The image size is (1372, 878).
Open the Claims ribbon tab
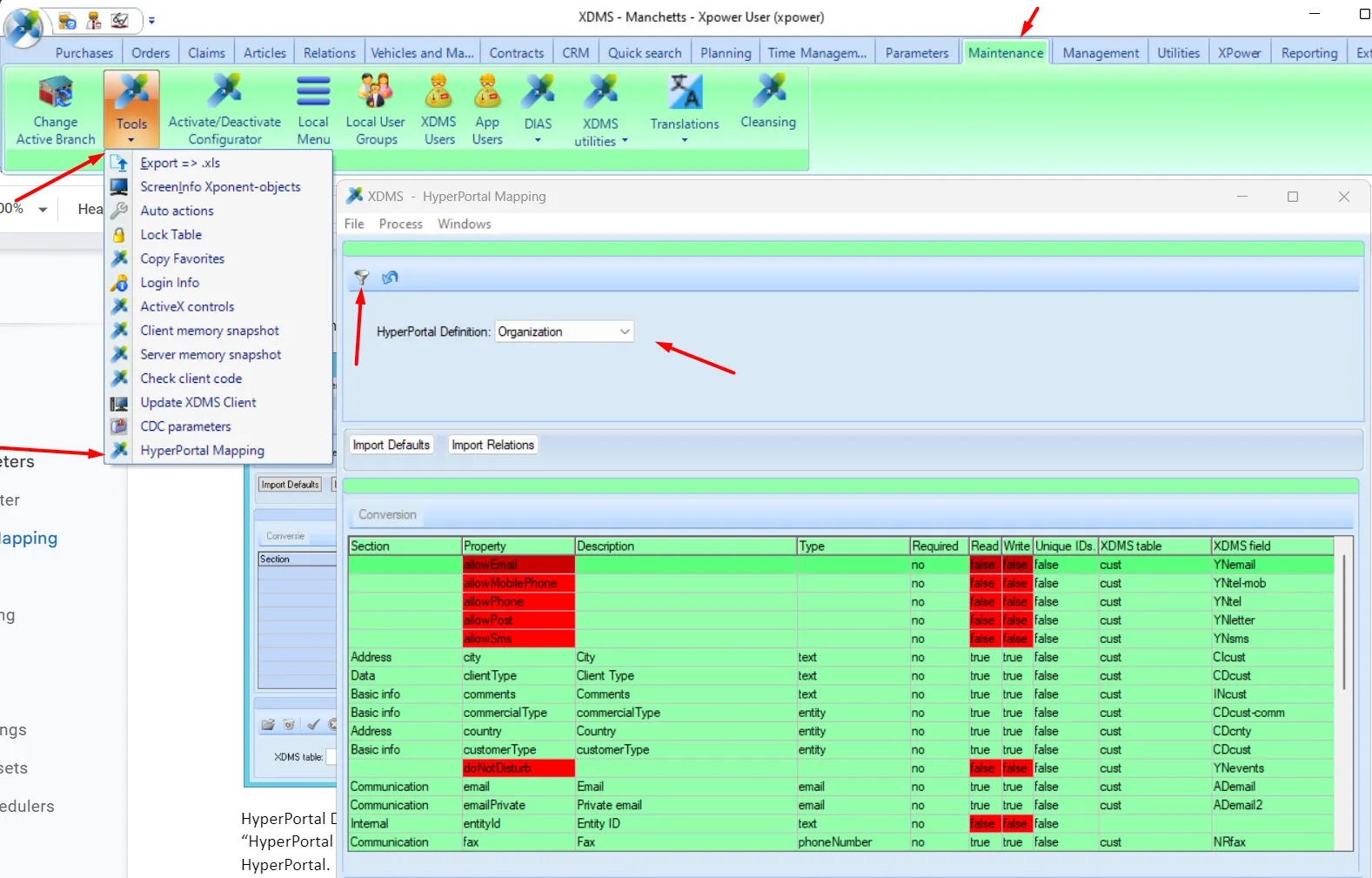[207, 53]
